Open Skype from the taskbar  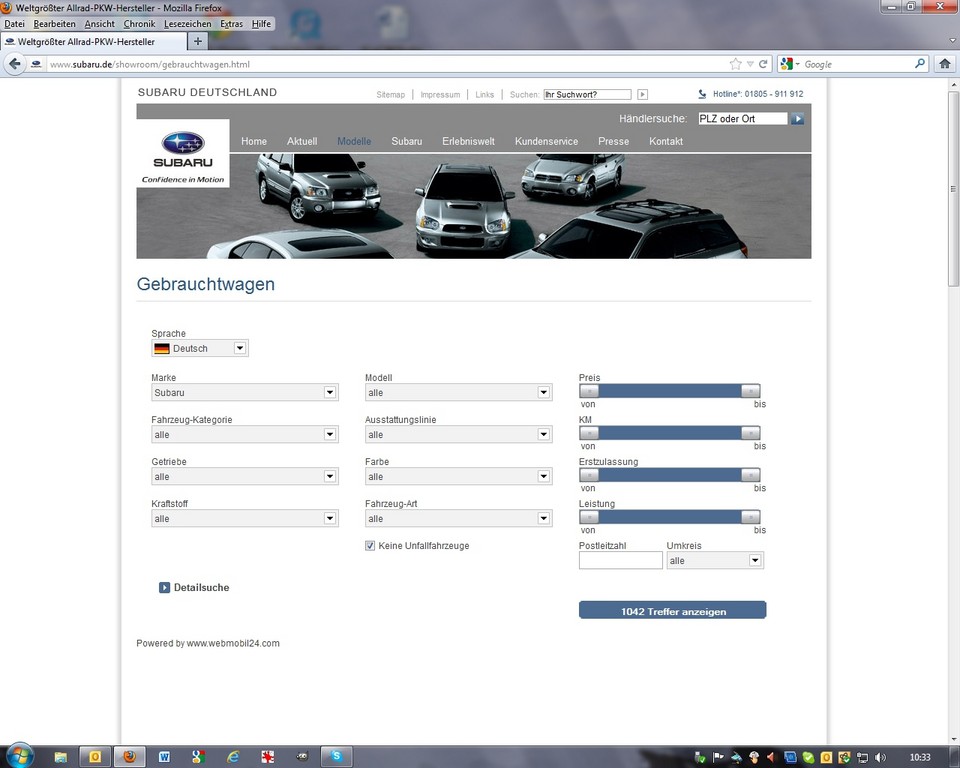tap(336, 757)
